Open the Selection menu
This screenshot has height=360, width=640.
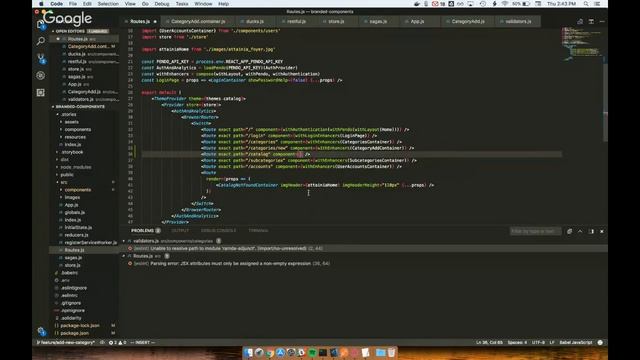[108, 4]
